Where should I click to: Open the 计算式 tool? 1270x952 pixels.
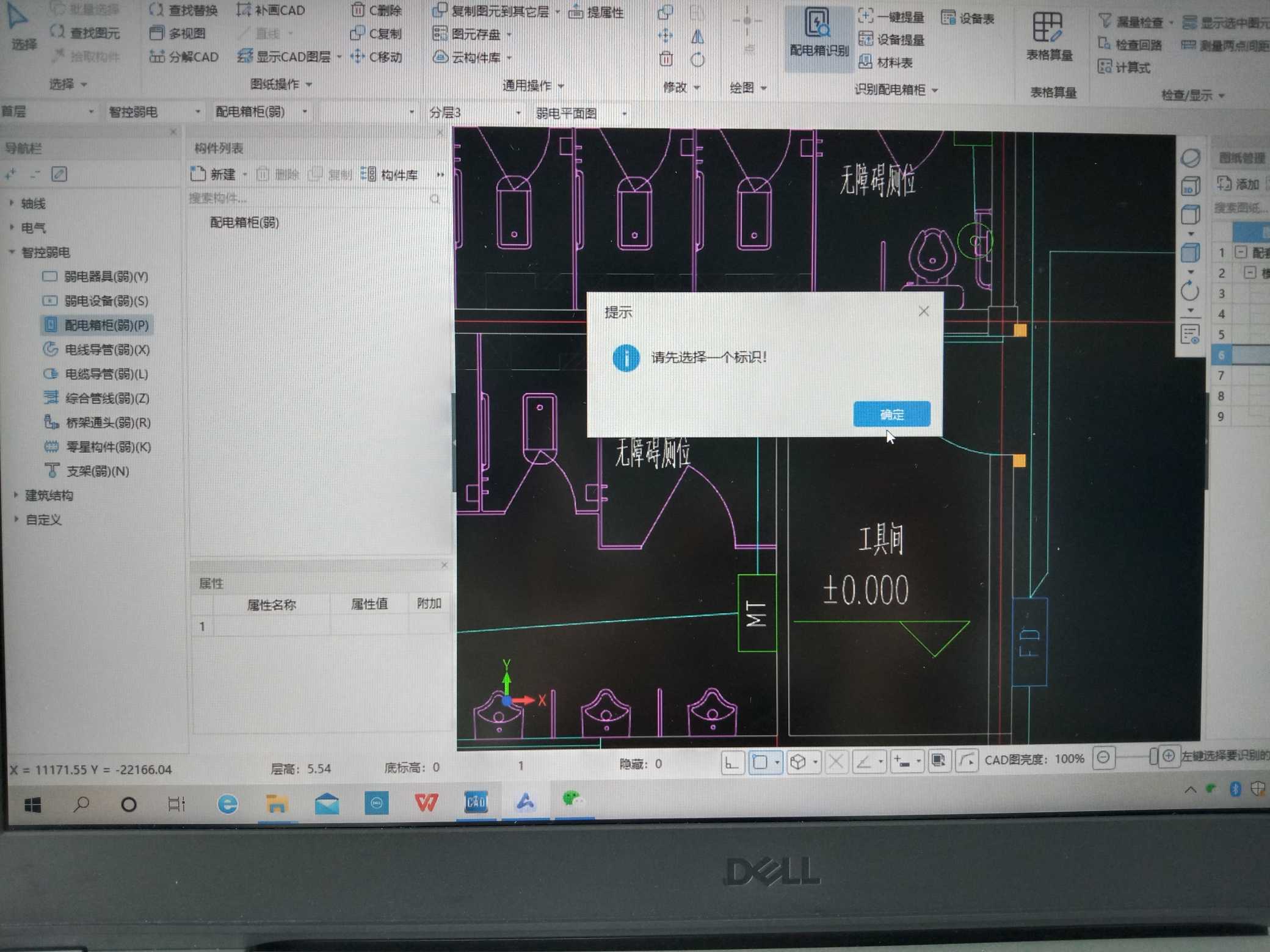coord(1124,67)
